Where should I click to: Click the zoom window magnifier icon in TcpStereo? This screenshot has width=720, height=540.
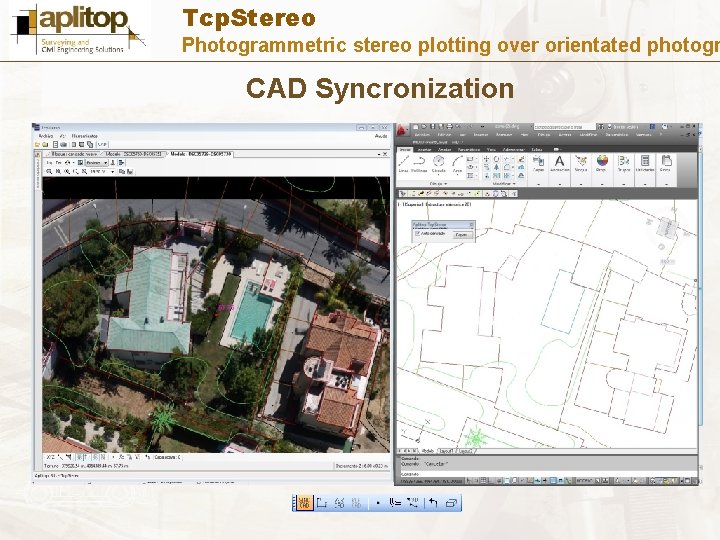[x=49, y=171]
